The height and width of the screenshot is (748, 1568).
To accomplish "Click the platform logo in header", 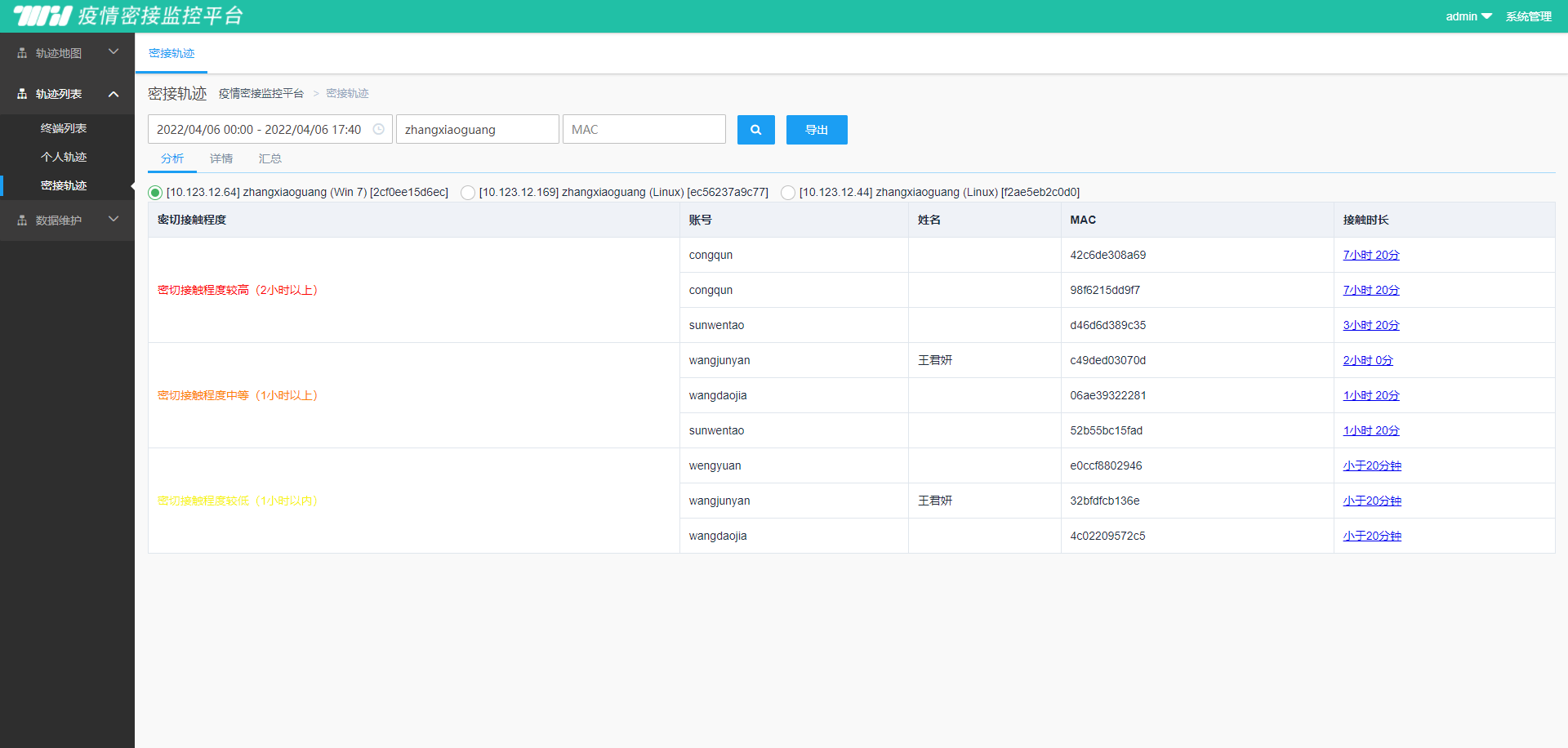I will pyautogui.click(x=43, y=16).
